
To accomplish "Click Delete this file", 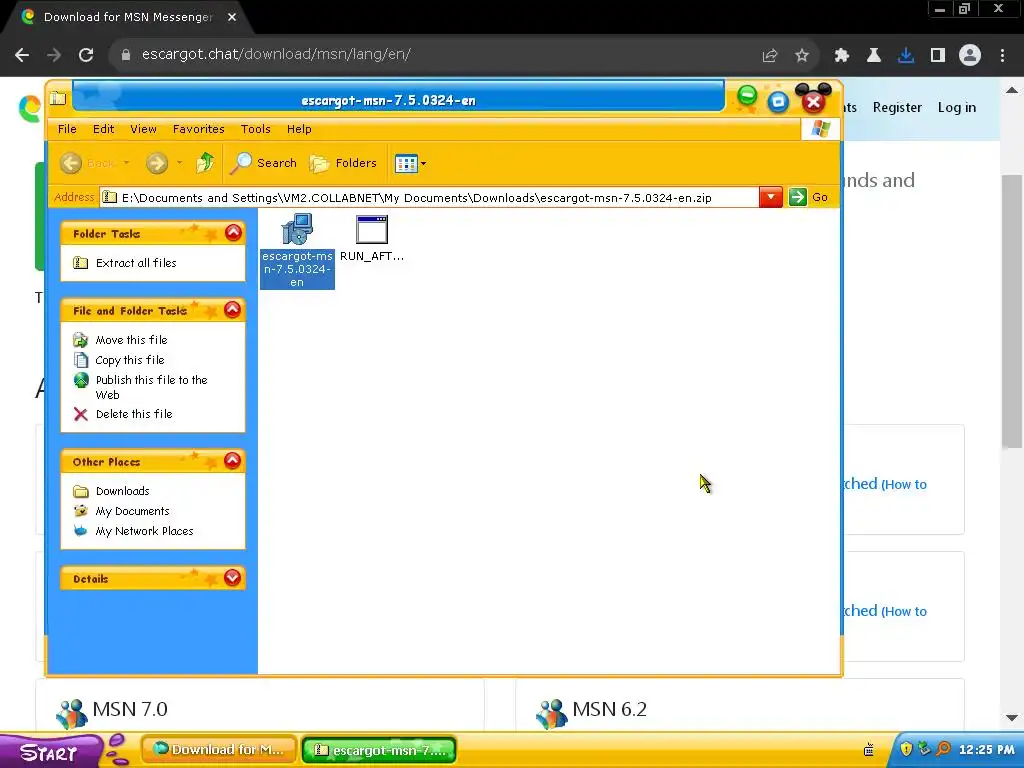I will click(134, 414).
